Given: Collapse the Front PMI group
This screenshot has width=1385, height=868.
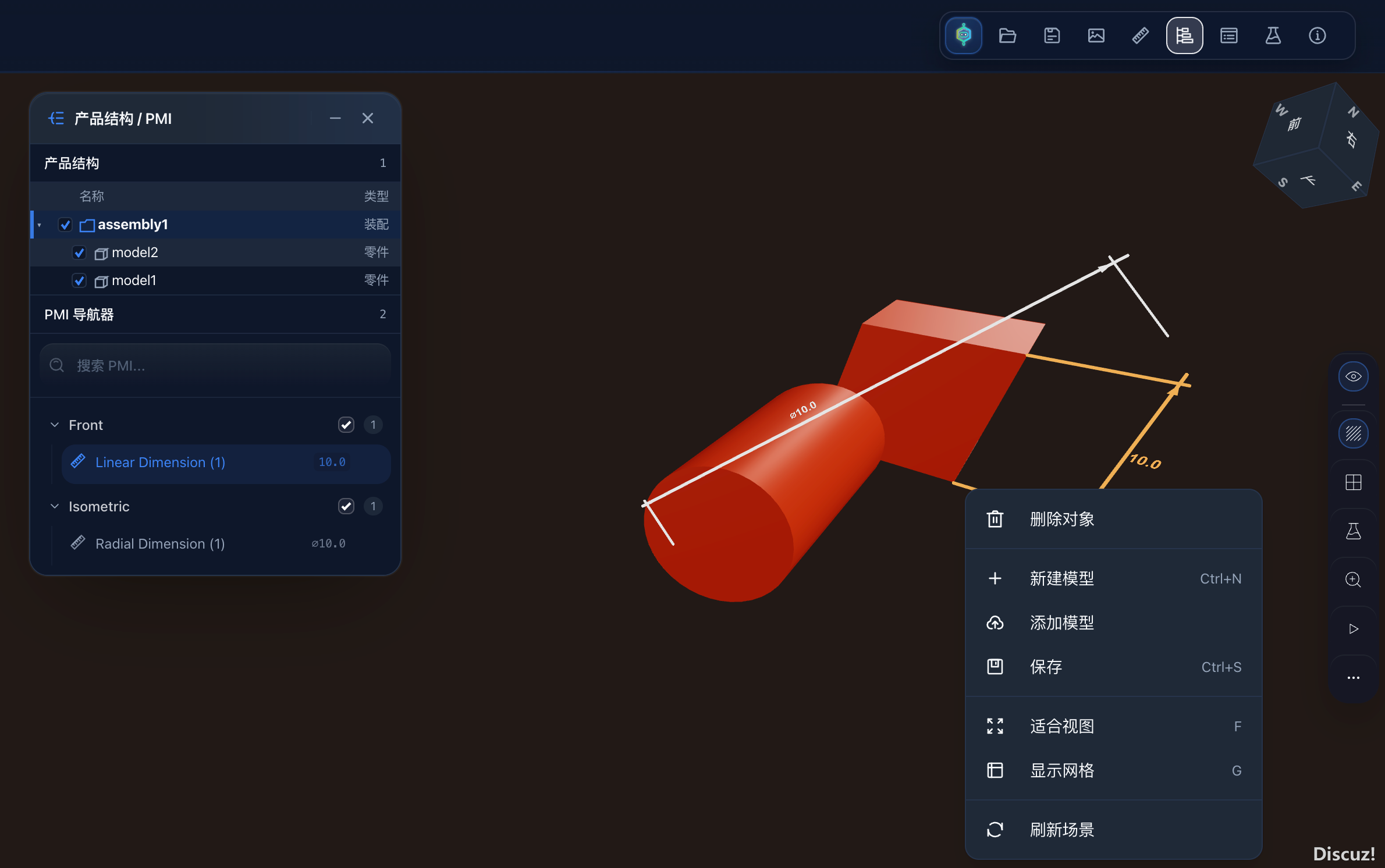Looking at the screenshot, I should (x=55, y=425).
